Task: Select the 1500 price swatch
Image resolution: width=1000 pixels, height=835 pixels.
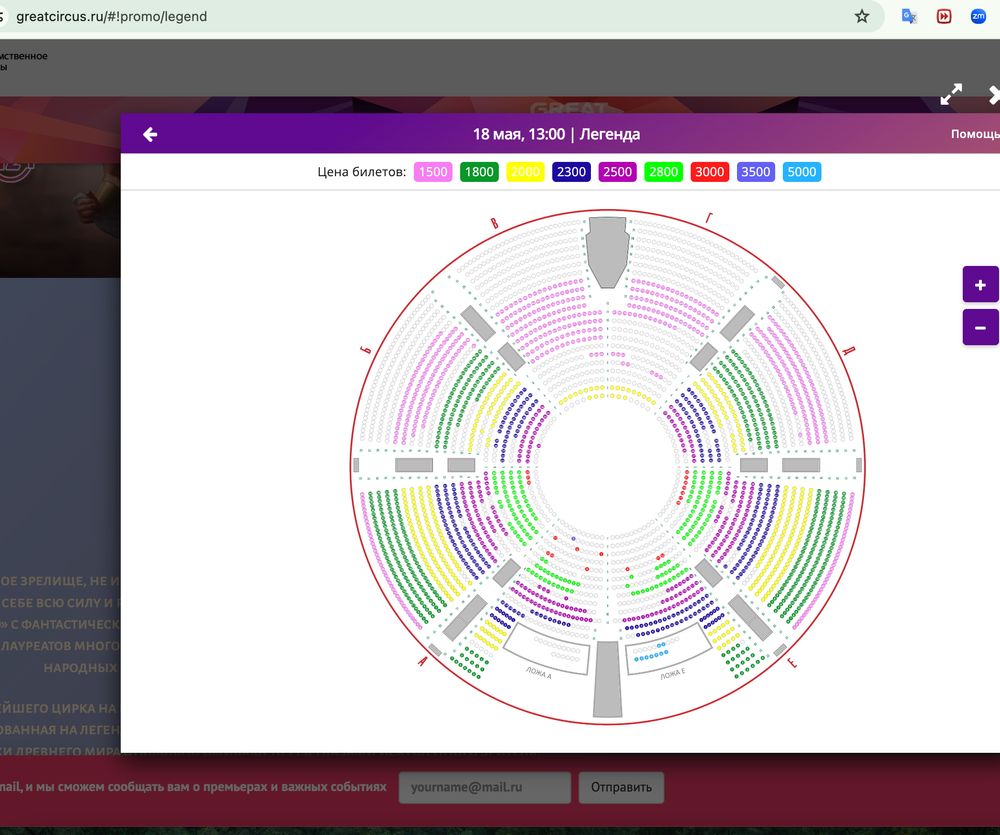Action: pos(433,172)
